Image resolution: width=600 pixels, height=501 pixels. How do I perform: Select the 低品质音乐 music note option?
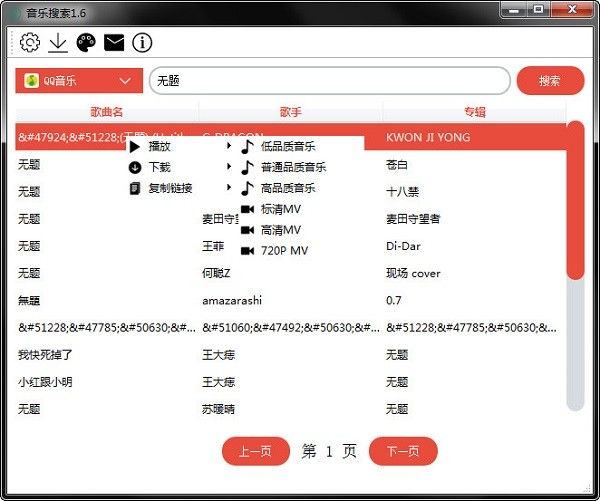click(287, 146)
